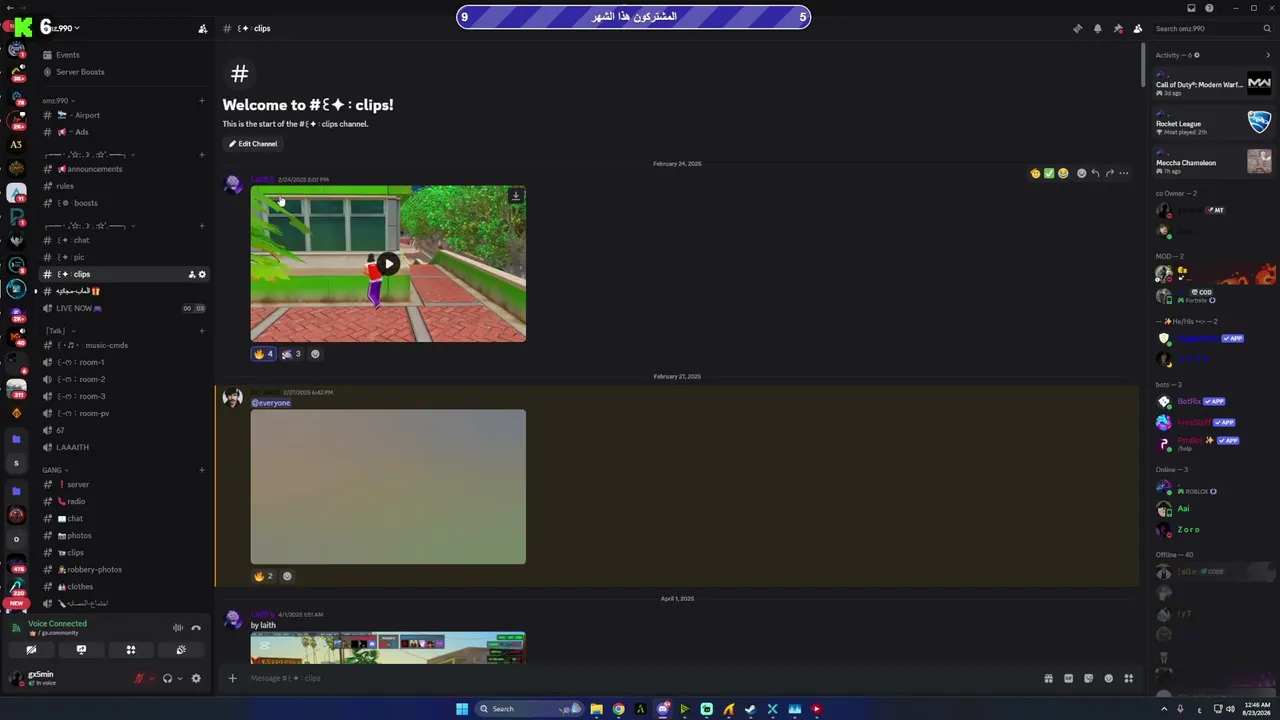Viewport: 1280px width, 720px height.
Task: Open the omz.990 server menu dropdown
Action: pos(60,28)
